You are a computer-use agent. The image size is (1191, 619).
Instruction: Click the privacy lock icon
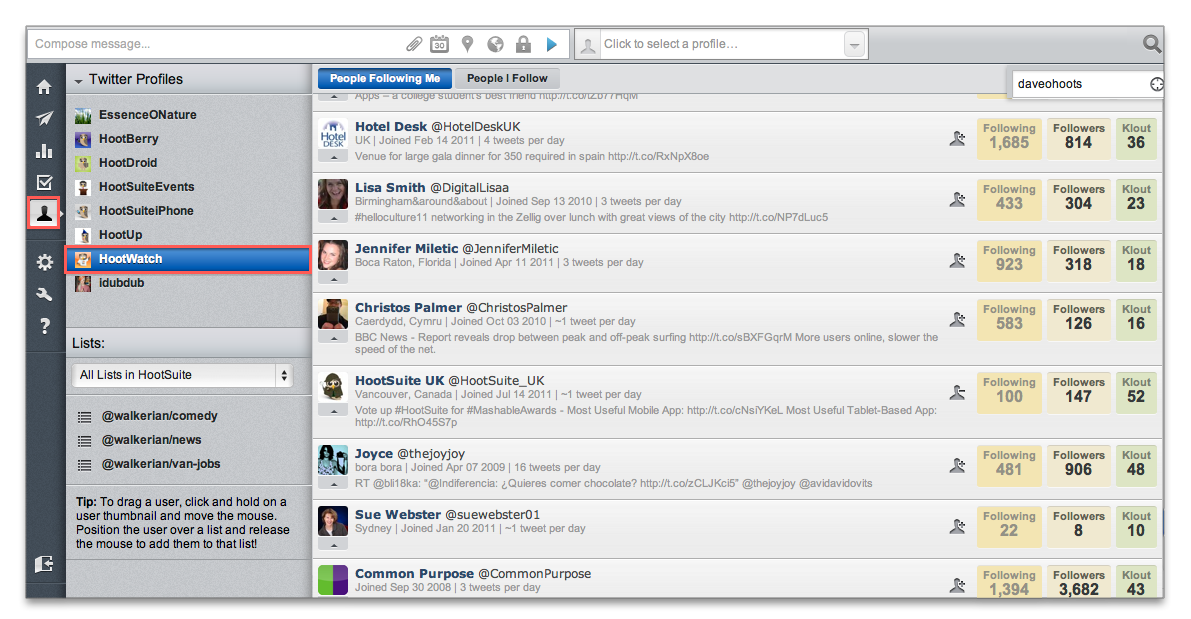pos(523,45)
